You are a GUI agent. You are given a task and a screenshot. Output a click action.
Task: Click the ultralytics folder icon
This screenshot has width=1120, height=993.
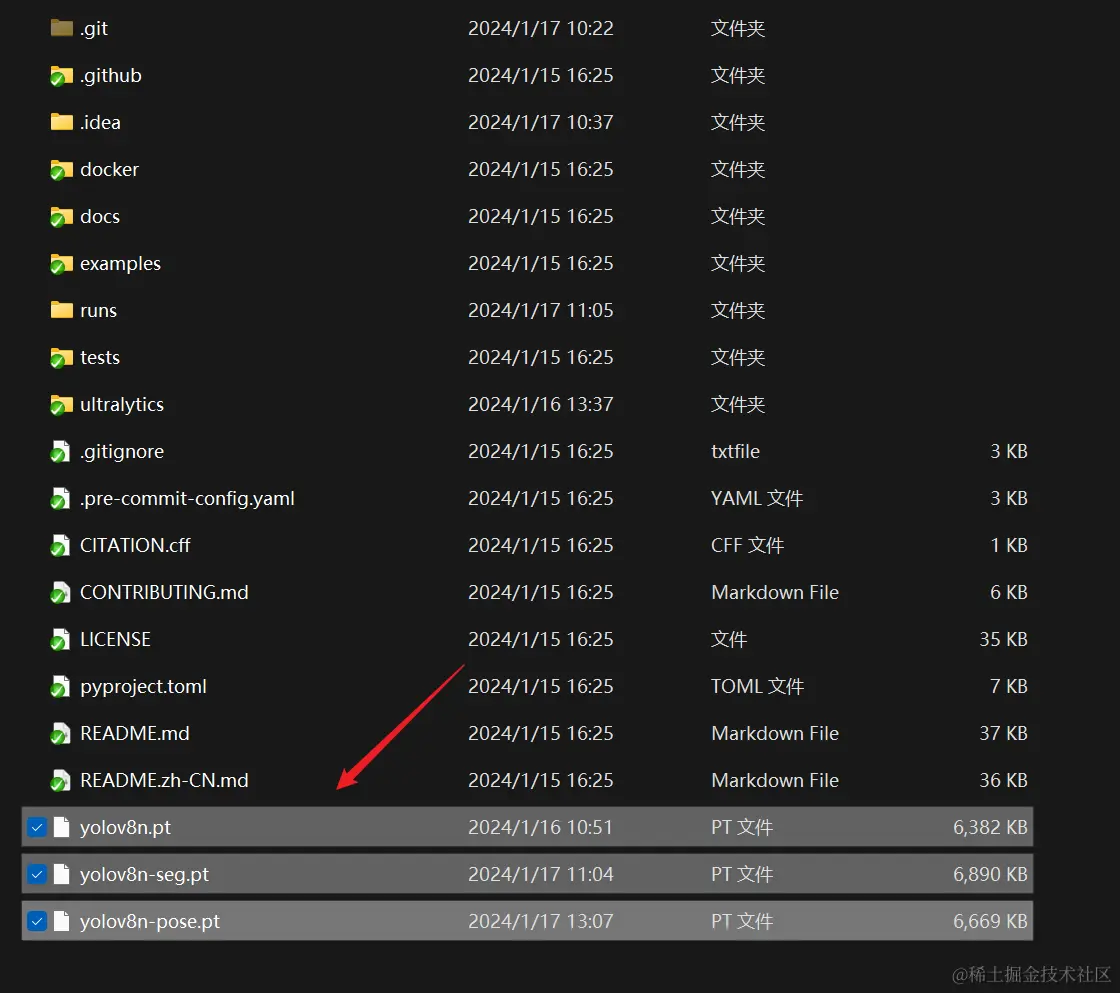pyautogui.click(x=61, y=404)
